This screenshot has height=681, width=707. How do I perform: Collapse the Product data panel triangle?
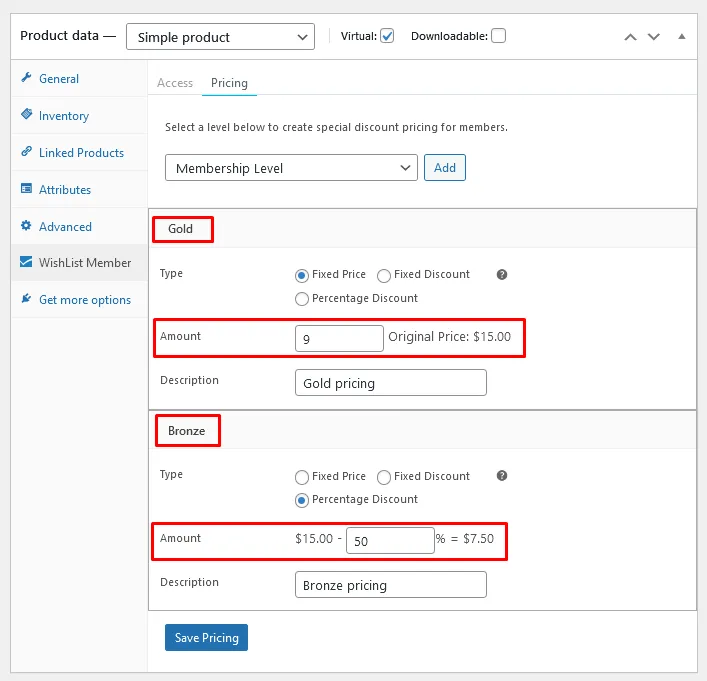pyautogui.click(x=681, y=36)
